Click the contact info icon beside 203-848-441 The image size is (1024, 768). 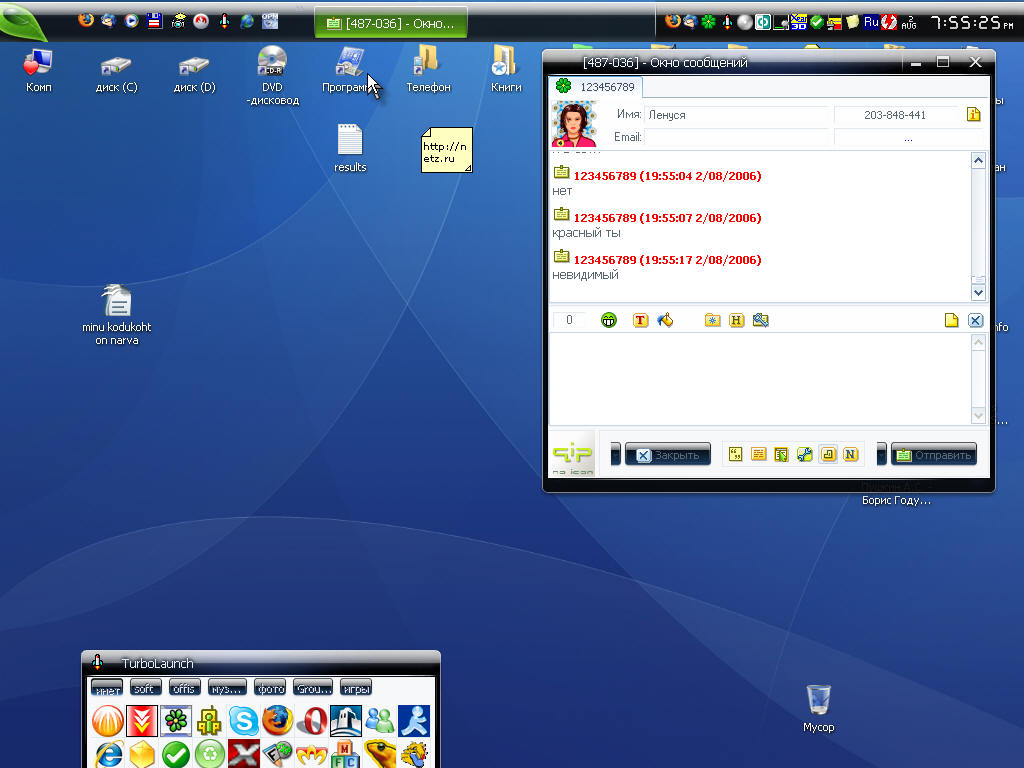[x=974, y=115]
